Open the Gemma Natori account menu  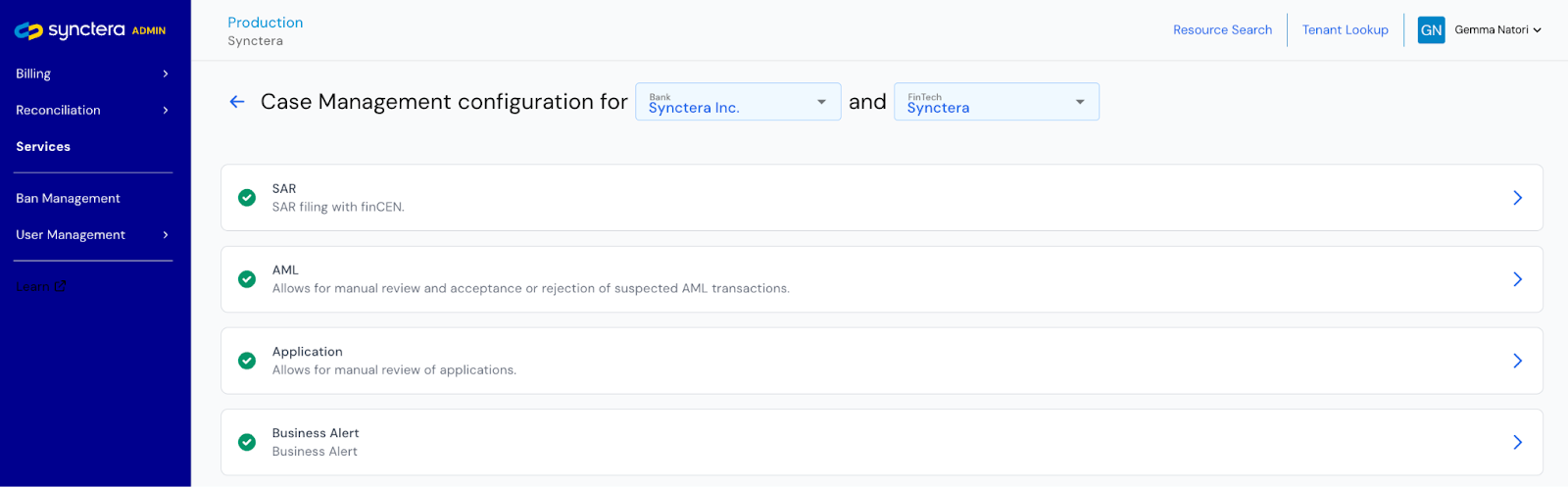[1498, 30]
